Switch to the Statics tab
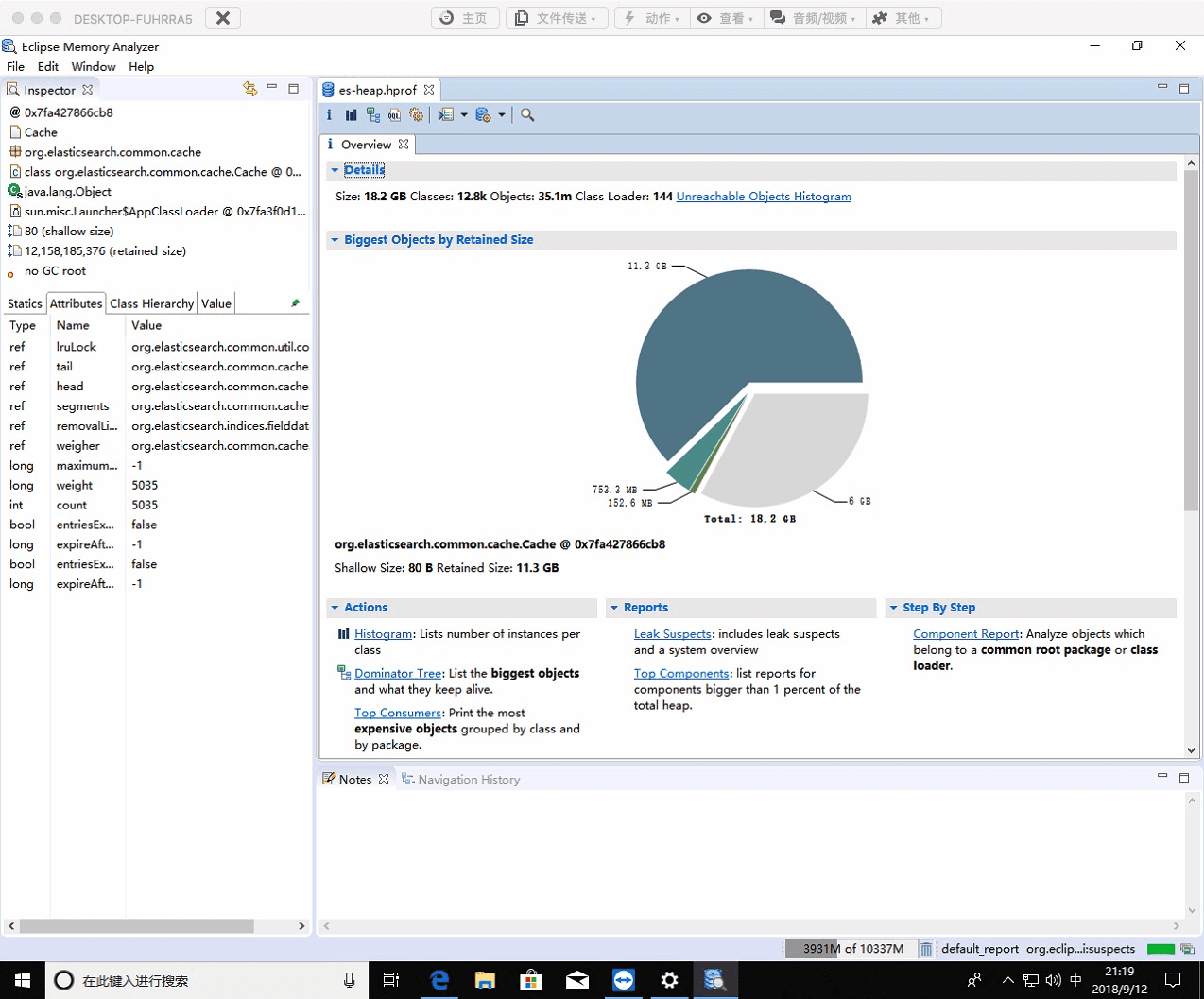The height and width of the screenshot is (999, 1204). tap(25, 303)
